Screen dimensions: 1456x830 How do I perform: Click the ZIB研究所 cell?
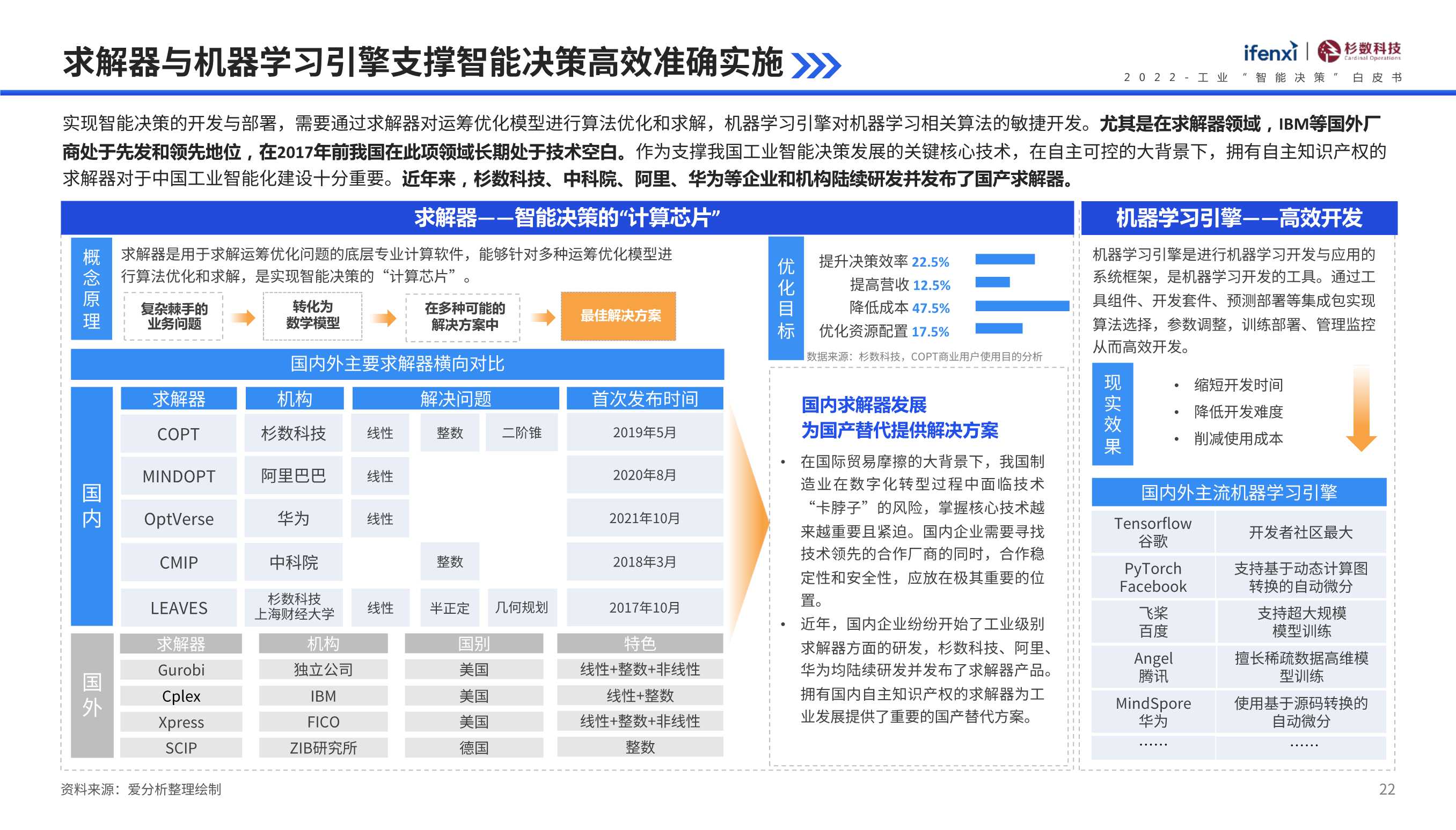pos(323,748)
